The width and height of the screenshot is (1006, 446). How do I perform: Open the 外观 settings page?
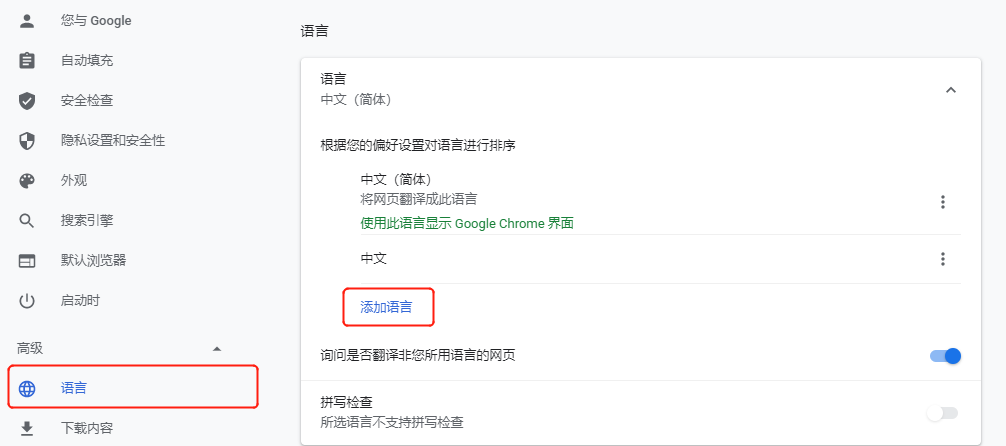coord(74,181)
